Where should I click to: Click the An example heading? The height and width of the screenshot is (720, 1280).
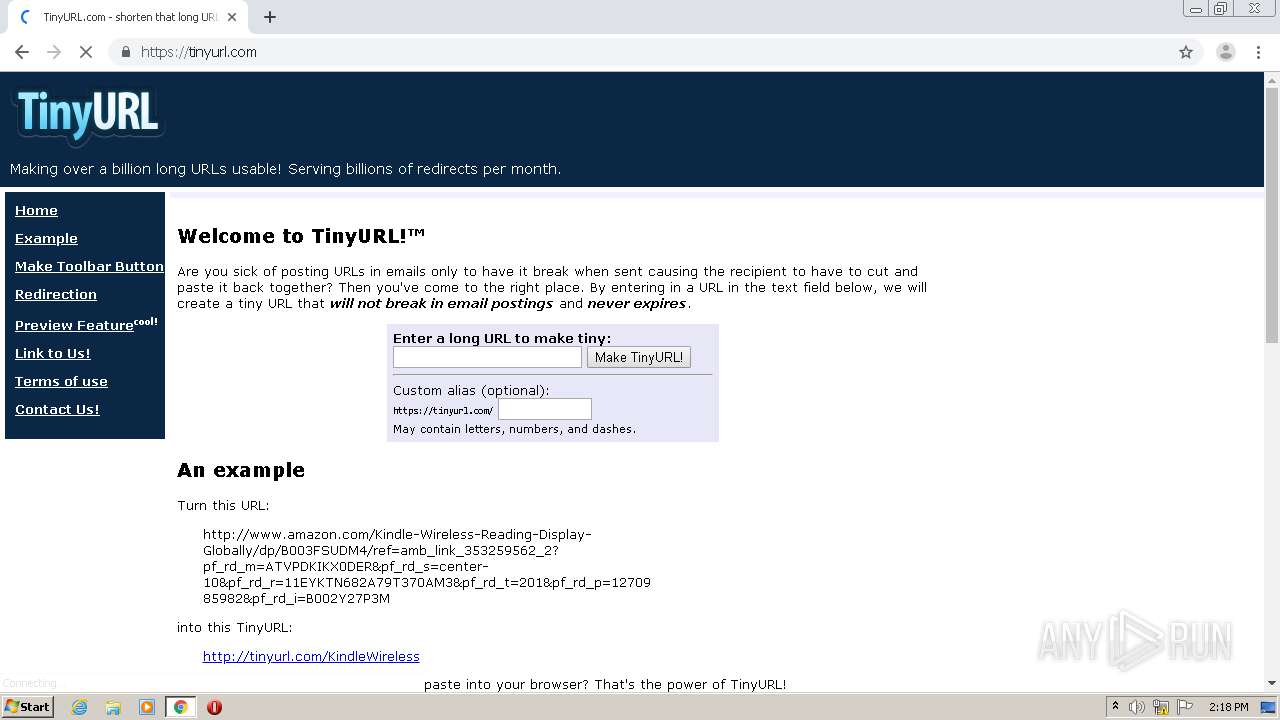(241, 470)
